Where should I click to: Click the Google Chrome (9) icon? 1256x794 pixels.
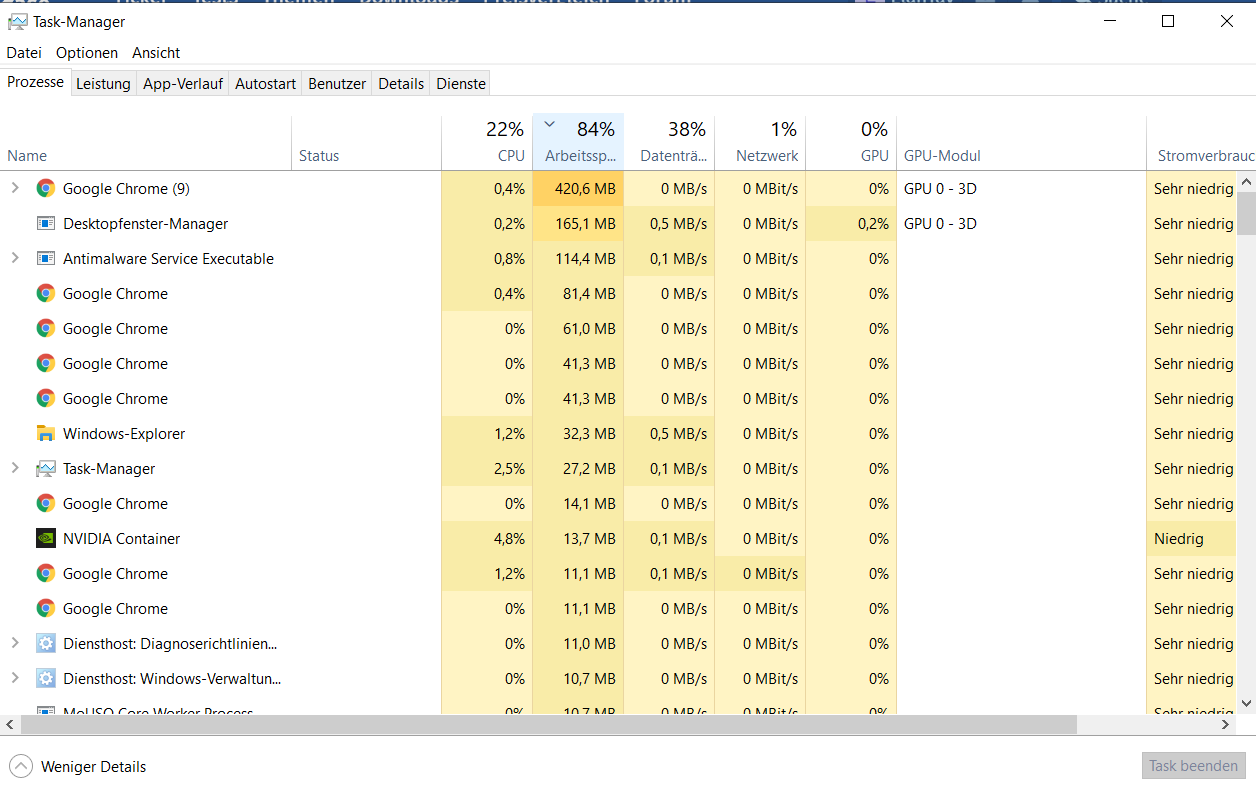(x=45, y=188)
